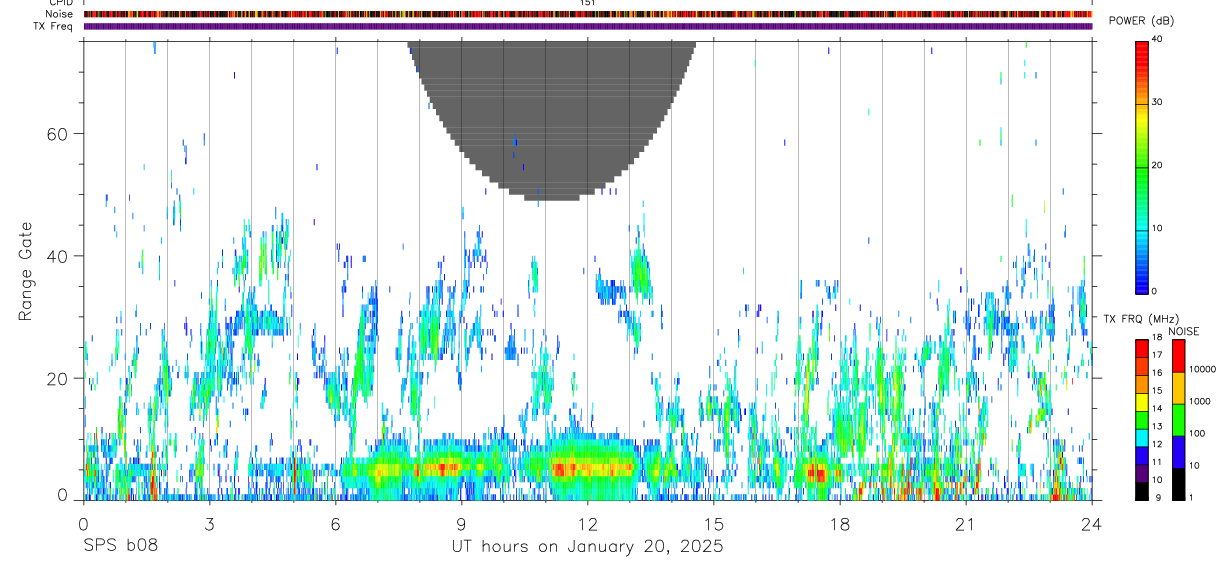Click the green 100-1000 swatch in NOISE legend

pyautogui.click(x=1179, y=420)
